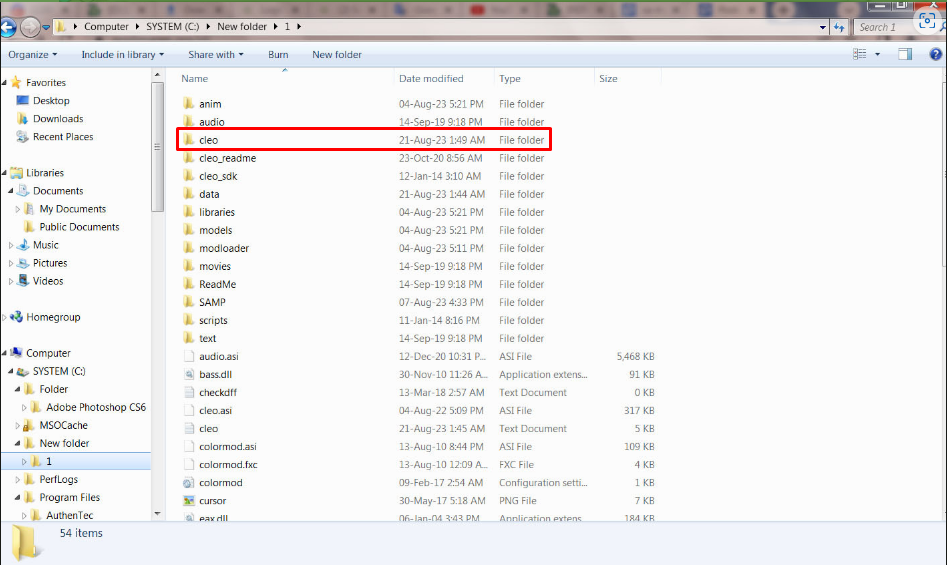Viewport: 947px width, 565px height.
Task: Open Include in library dropdown
Action: 123,54
